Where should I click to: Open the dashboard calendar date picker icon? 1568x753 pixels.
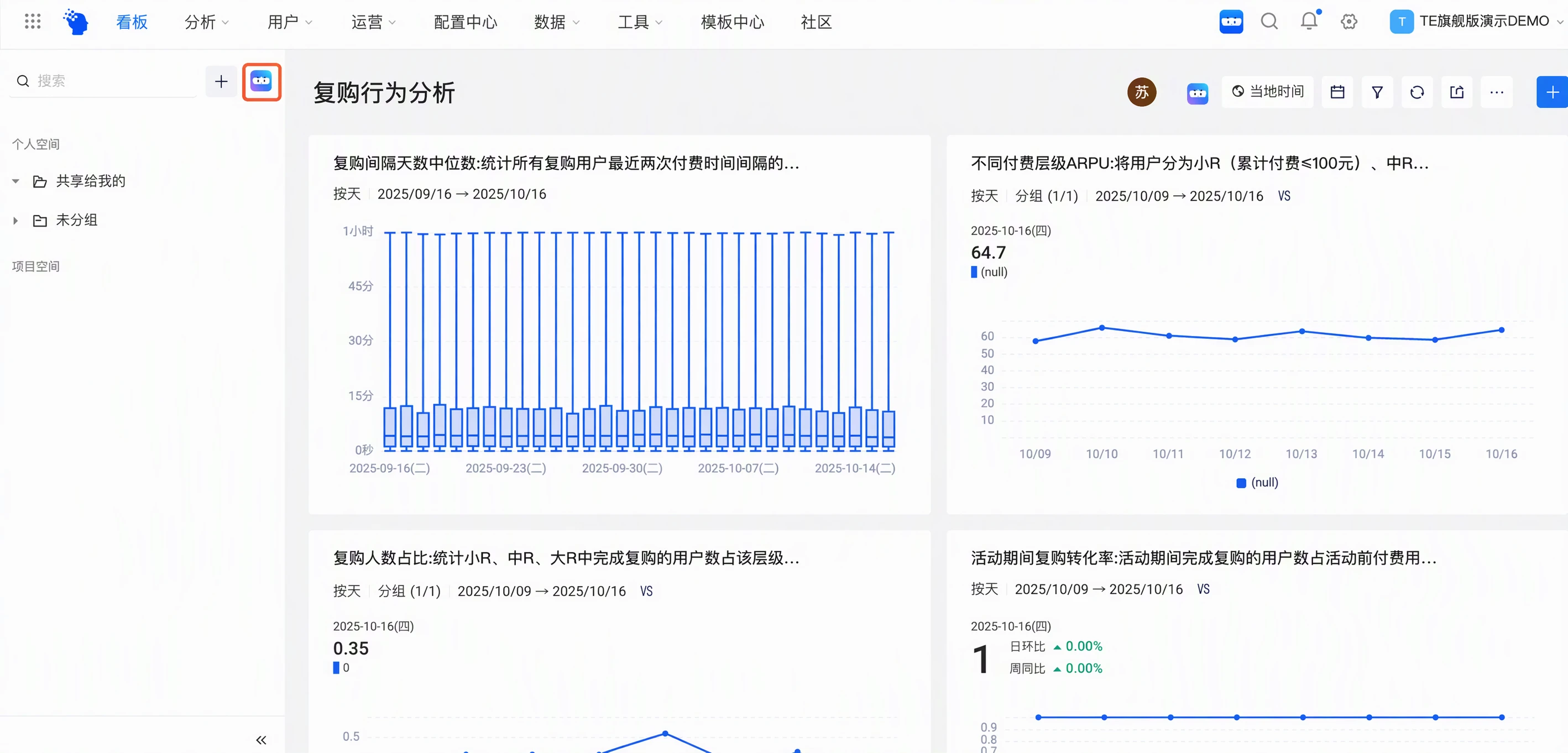coord(1337,92)
